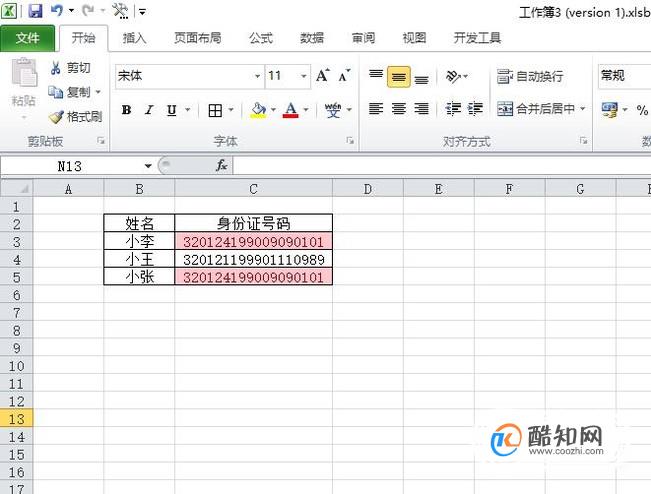Decrease font size with the small A icon
The image size is (651, 494).
coord(345,76)
